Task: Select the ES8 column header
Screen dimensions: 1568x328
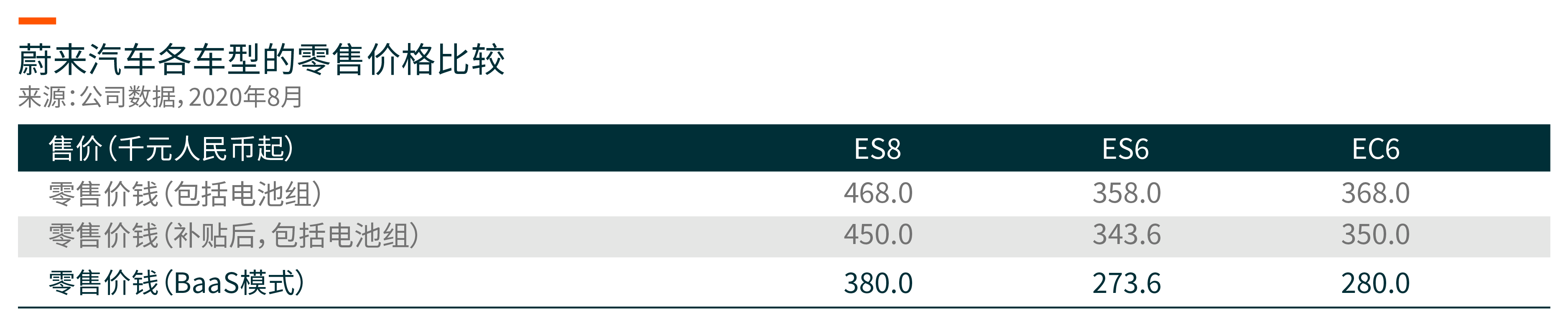Action: click(877, 149)
